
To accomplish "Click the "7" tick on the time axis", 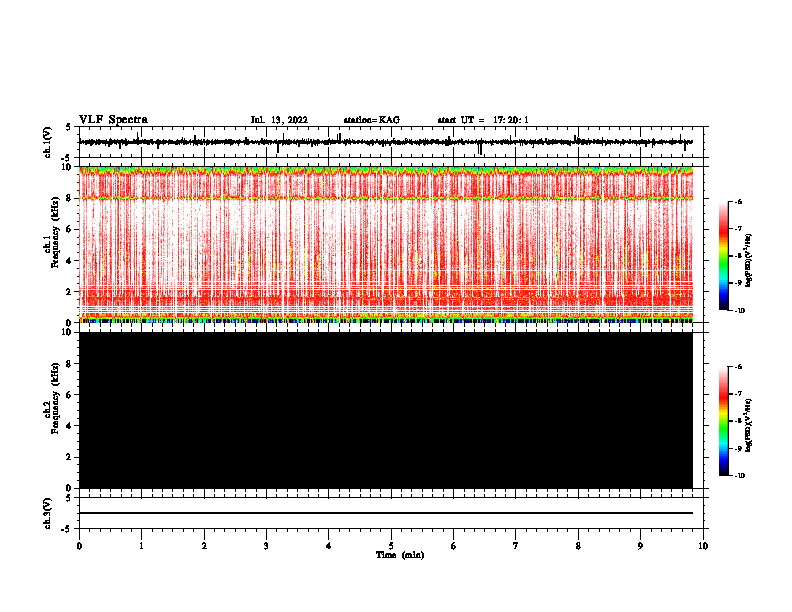I will tap(516, 546).
